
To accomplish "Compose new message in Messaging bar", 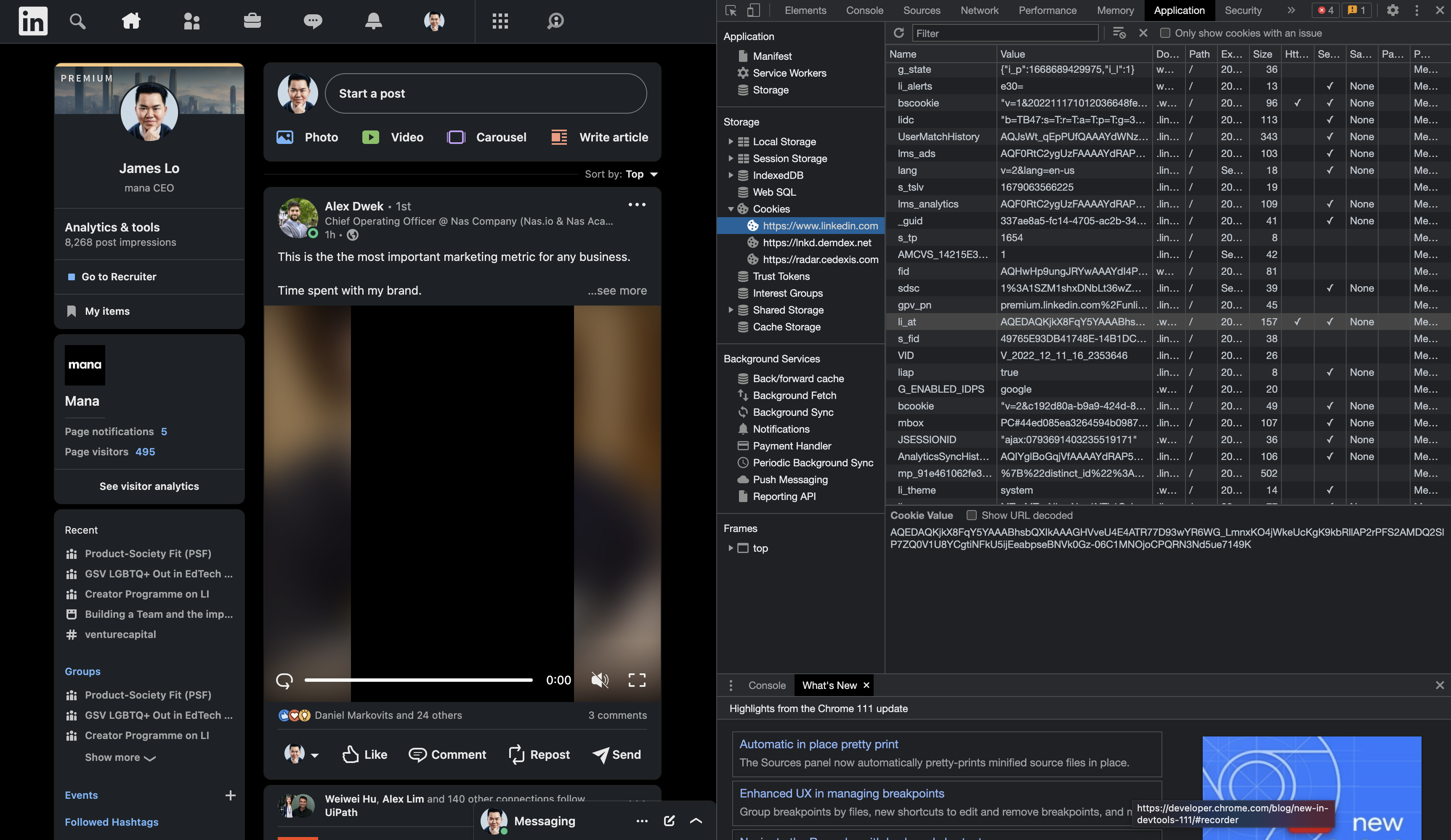I will 669,821.
